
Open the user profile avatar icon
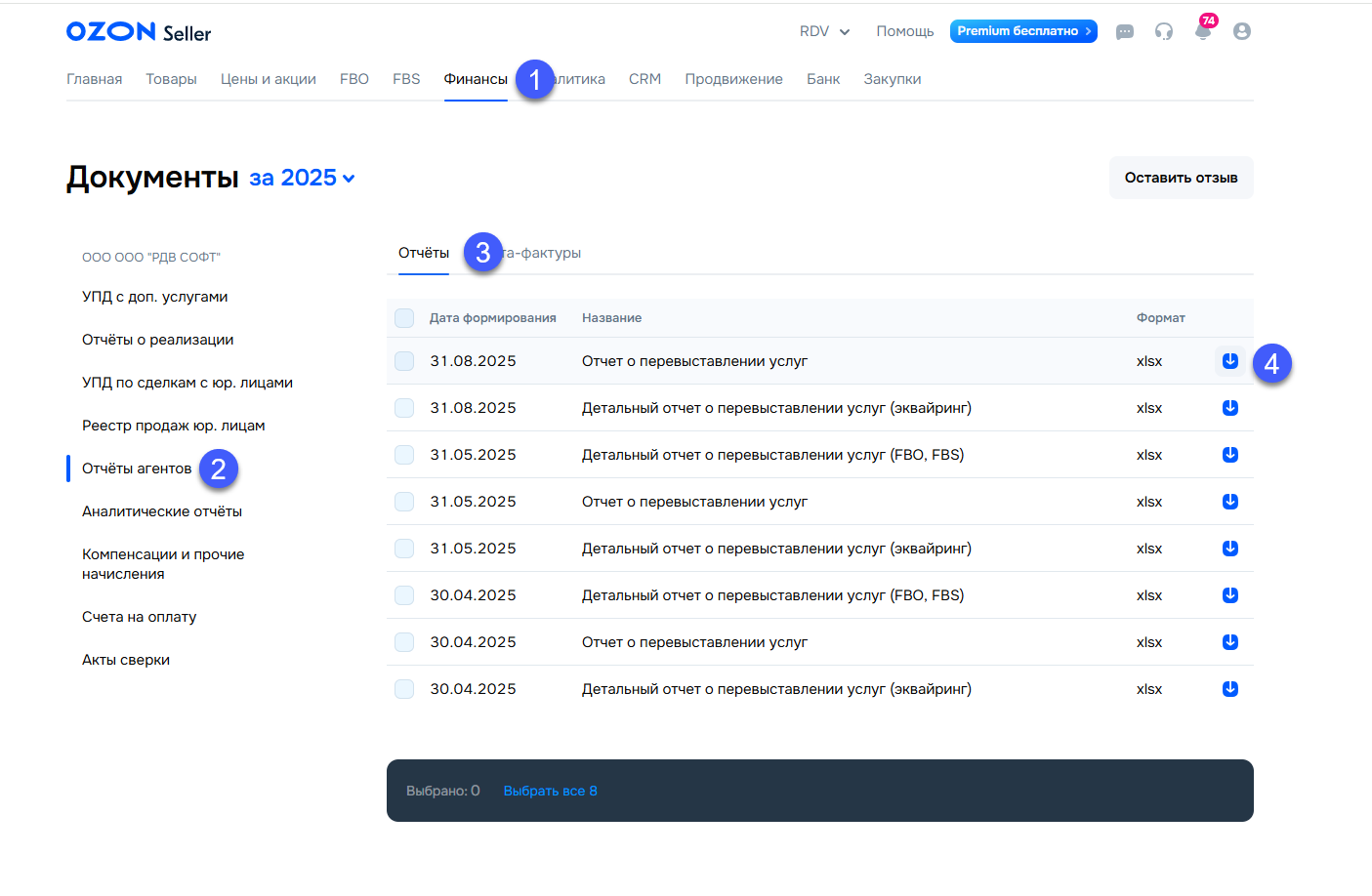[1242, 31]
